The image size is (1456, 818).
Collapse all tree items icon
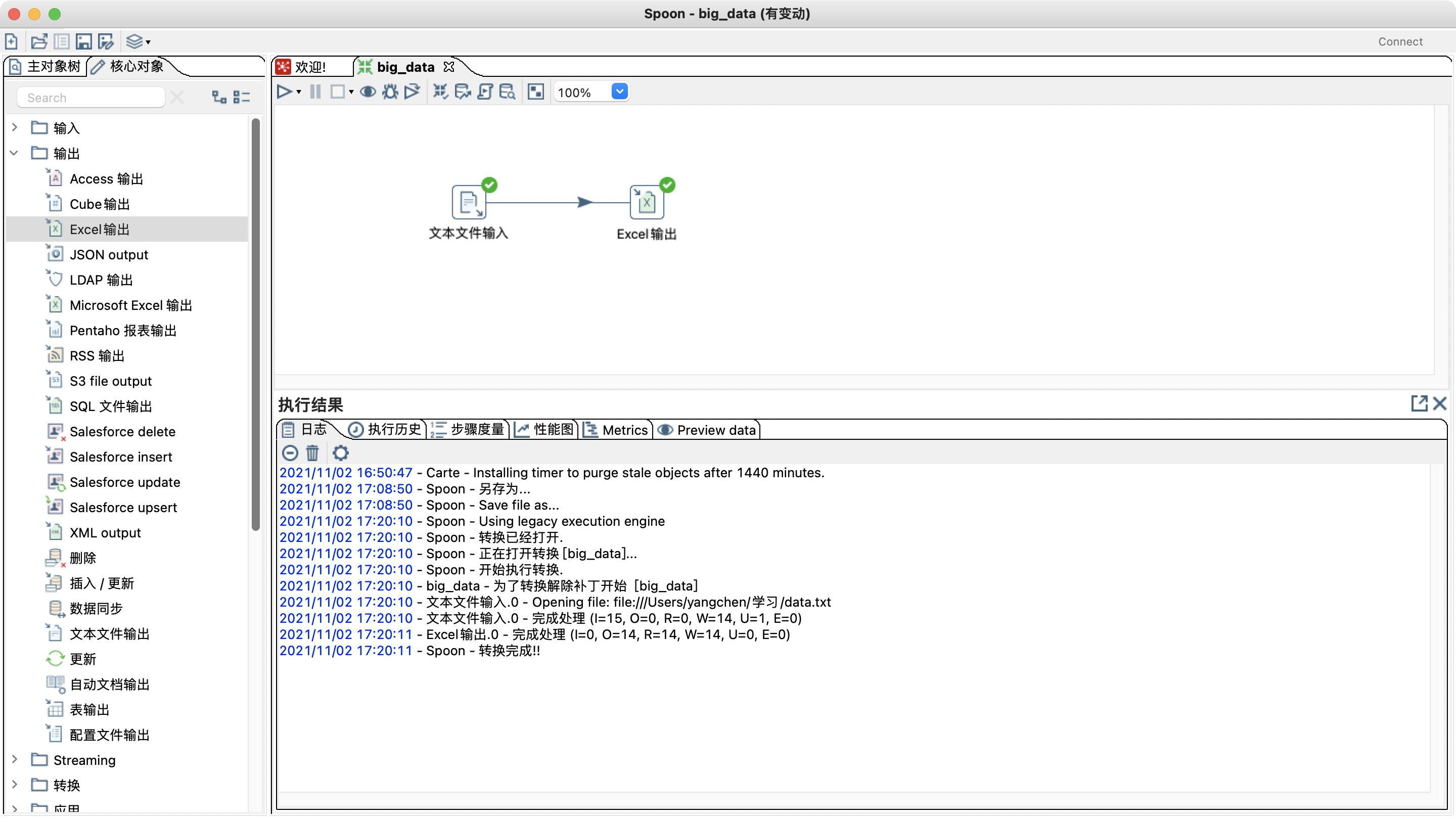(x=241, y=97)
